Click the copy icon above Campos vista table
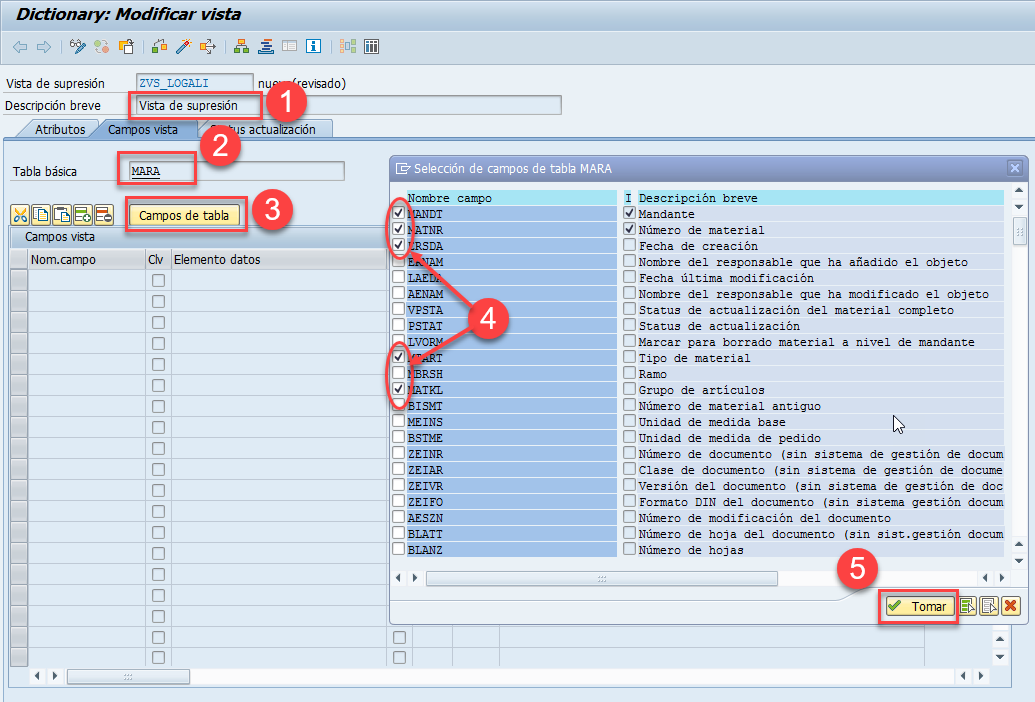This screenshot has height=702, width=1035. tap(41, 215)
